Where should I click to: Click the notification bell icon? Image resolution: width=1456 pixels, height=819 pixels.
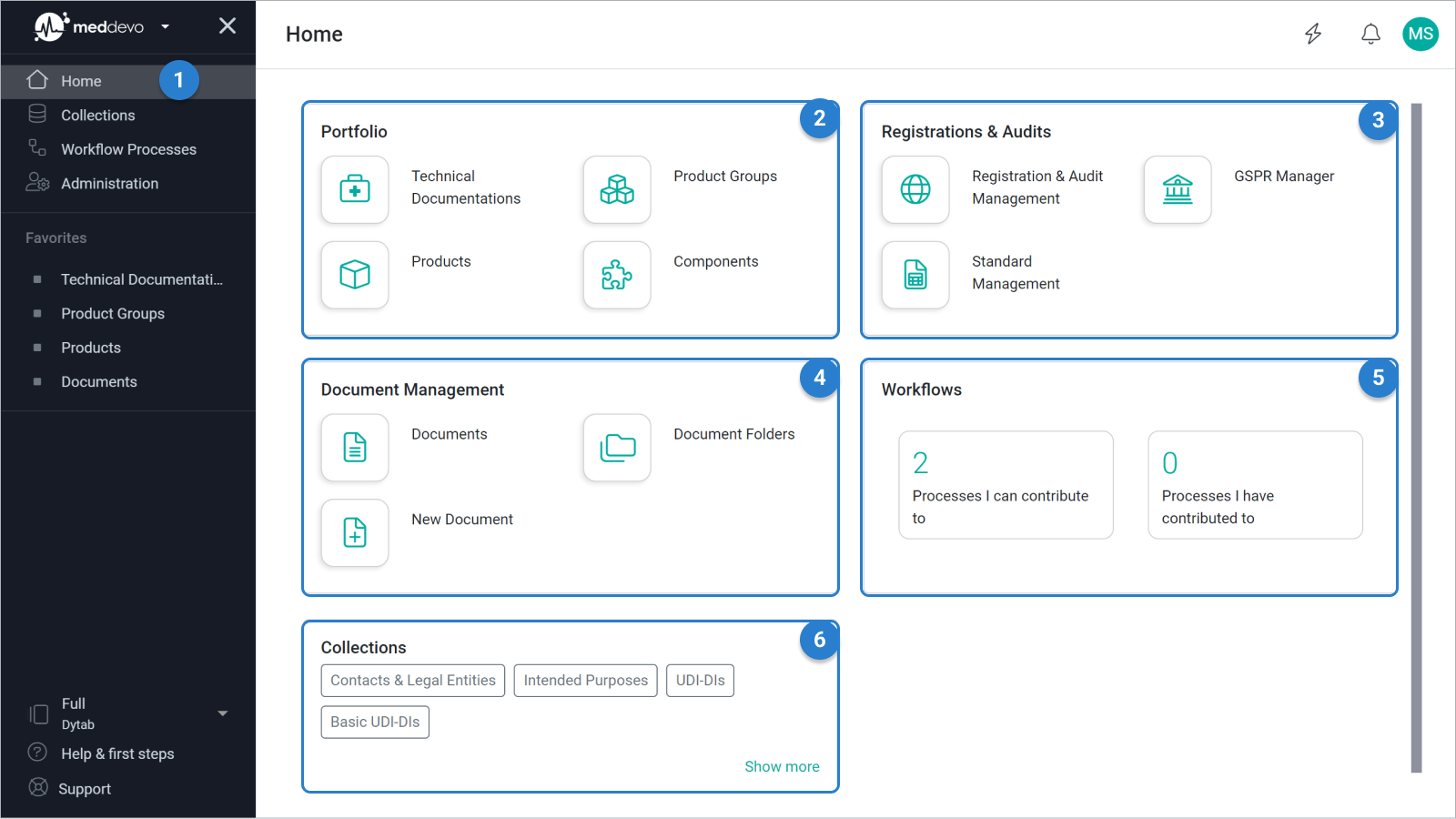[1370, 34]
